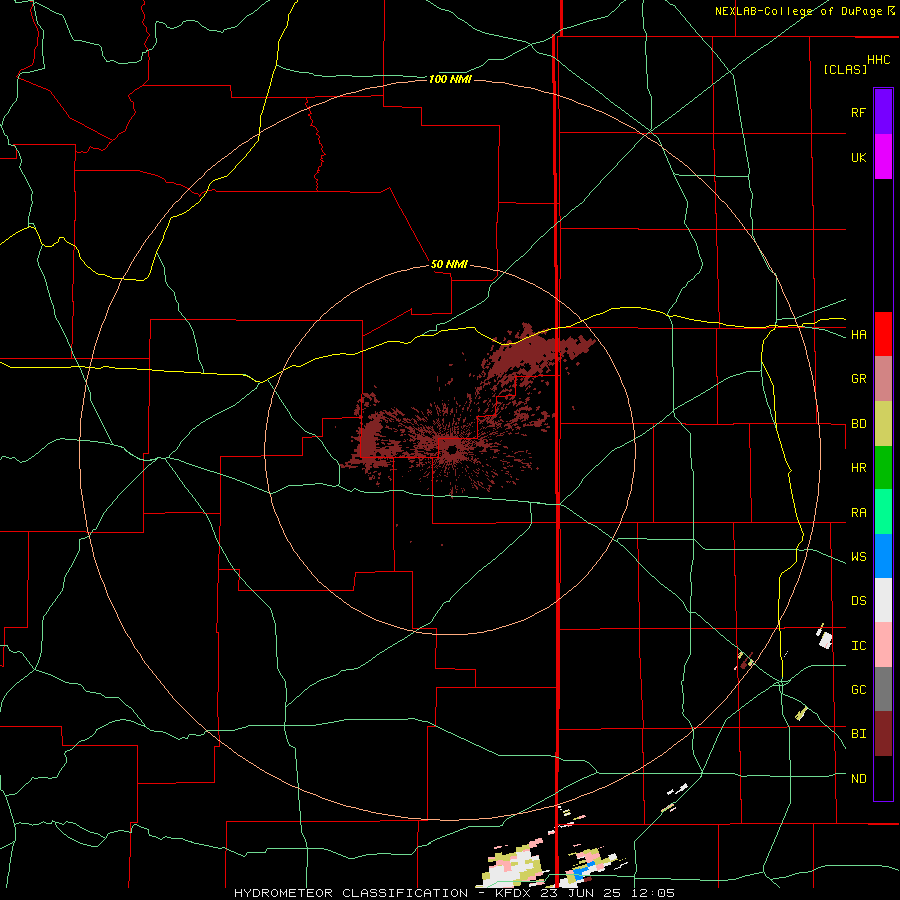Click the HYDROMETEOR CLASSIFICATION title text
This screenshot has width=900, height=900.
pyautogui.click(x=351, y=893)
